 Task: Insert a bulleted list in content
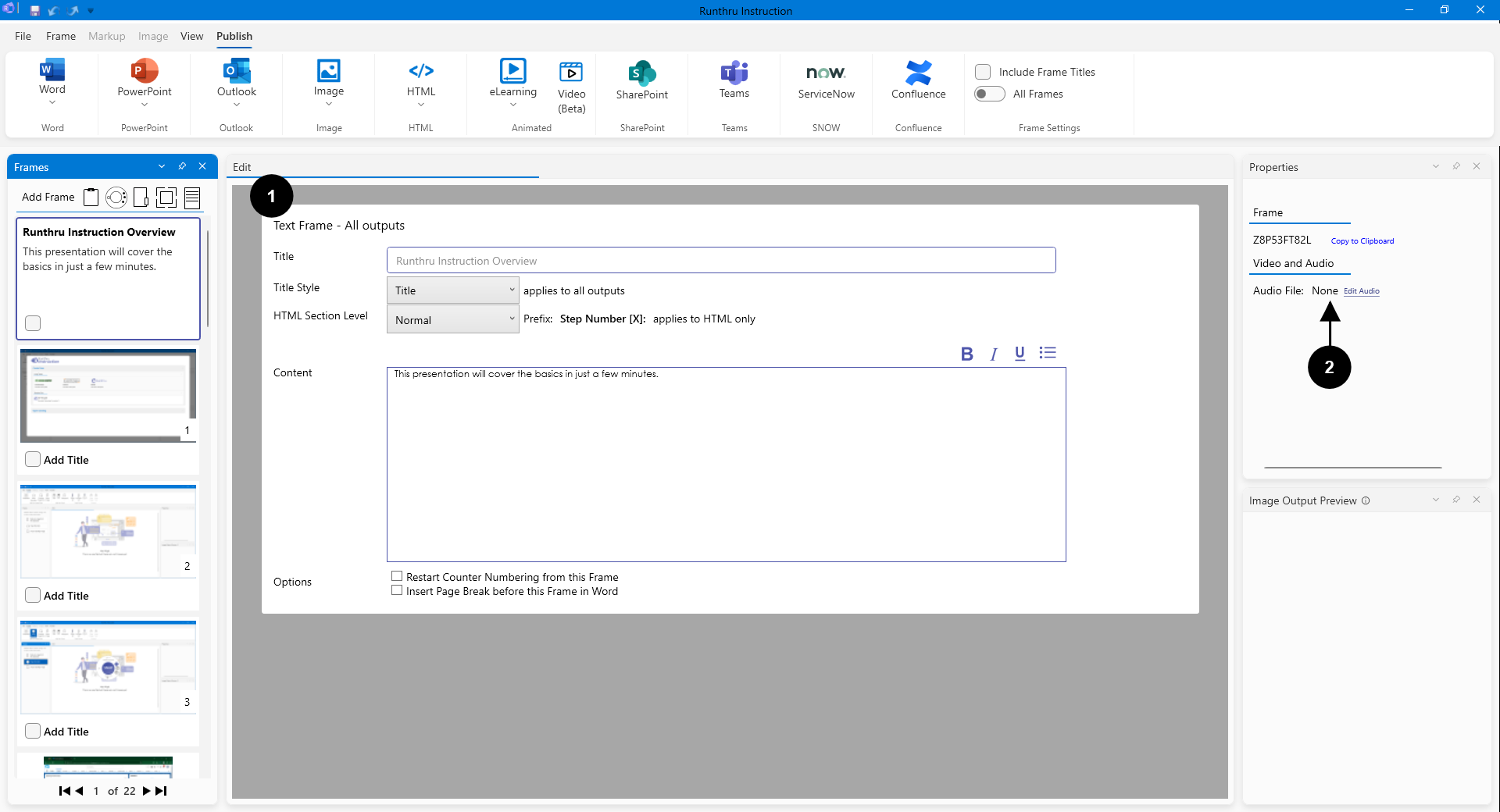coord(1048,353)
